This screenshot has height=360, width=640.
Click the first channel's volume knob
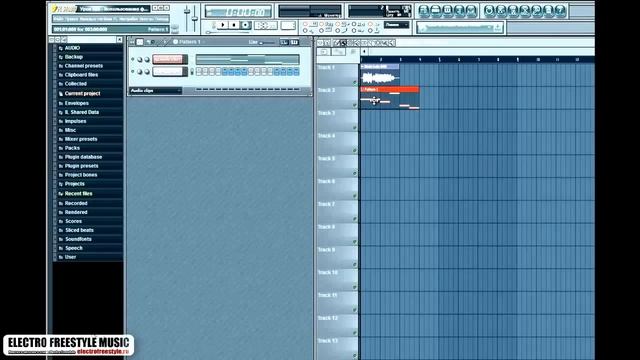pyautogui.click(x=147, y=60)
